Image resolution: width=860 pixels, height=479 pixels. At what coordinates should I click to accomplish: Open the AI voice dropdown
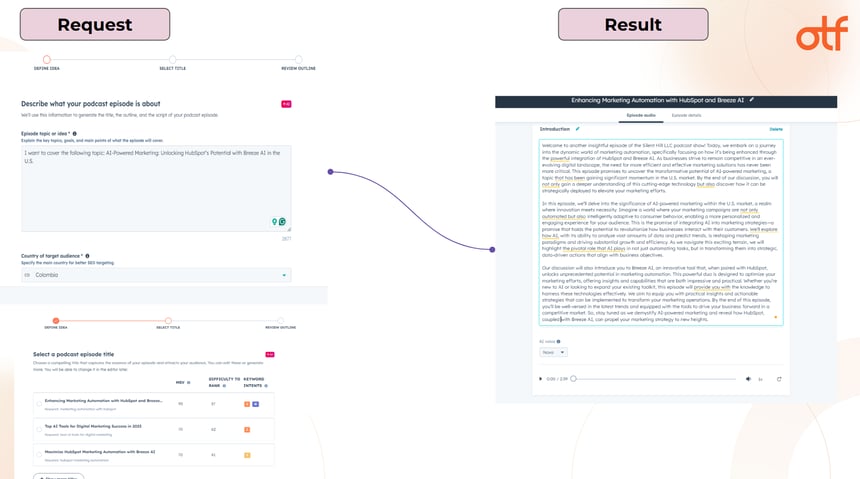tap(553, 352)
